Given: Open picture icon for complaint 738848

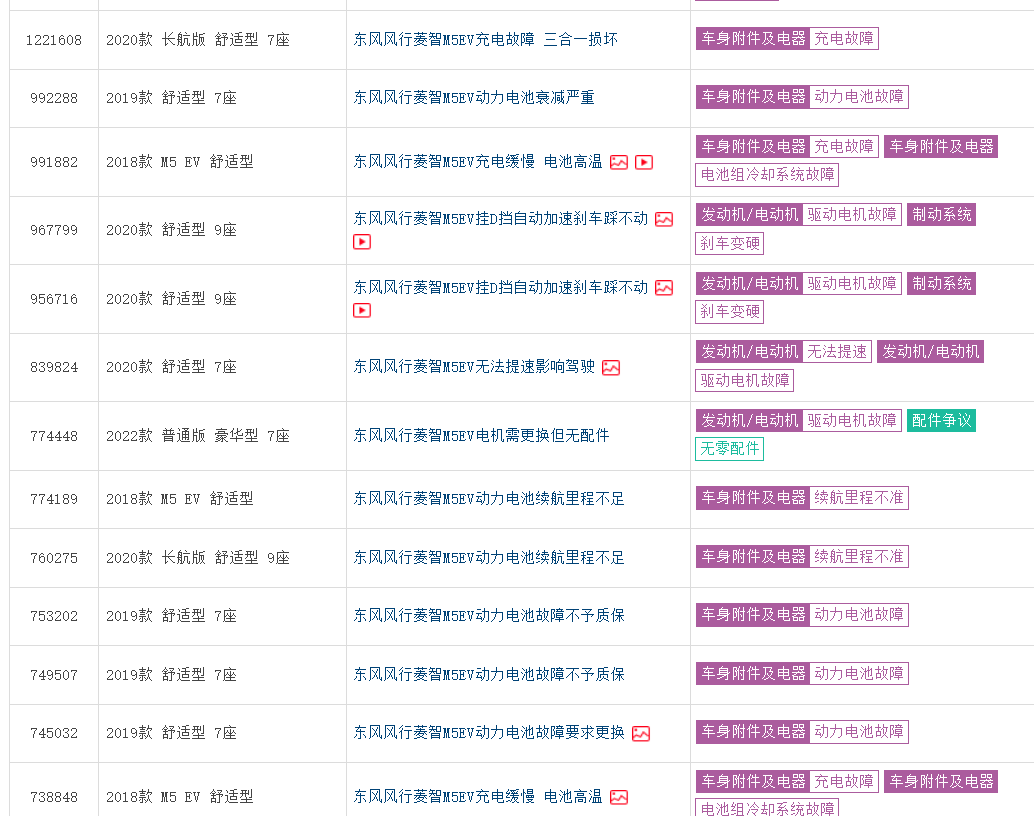Looking at the screenshot, I should coord(619,798).
